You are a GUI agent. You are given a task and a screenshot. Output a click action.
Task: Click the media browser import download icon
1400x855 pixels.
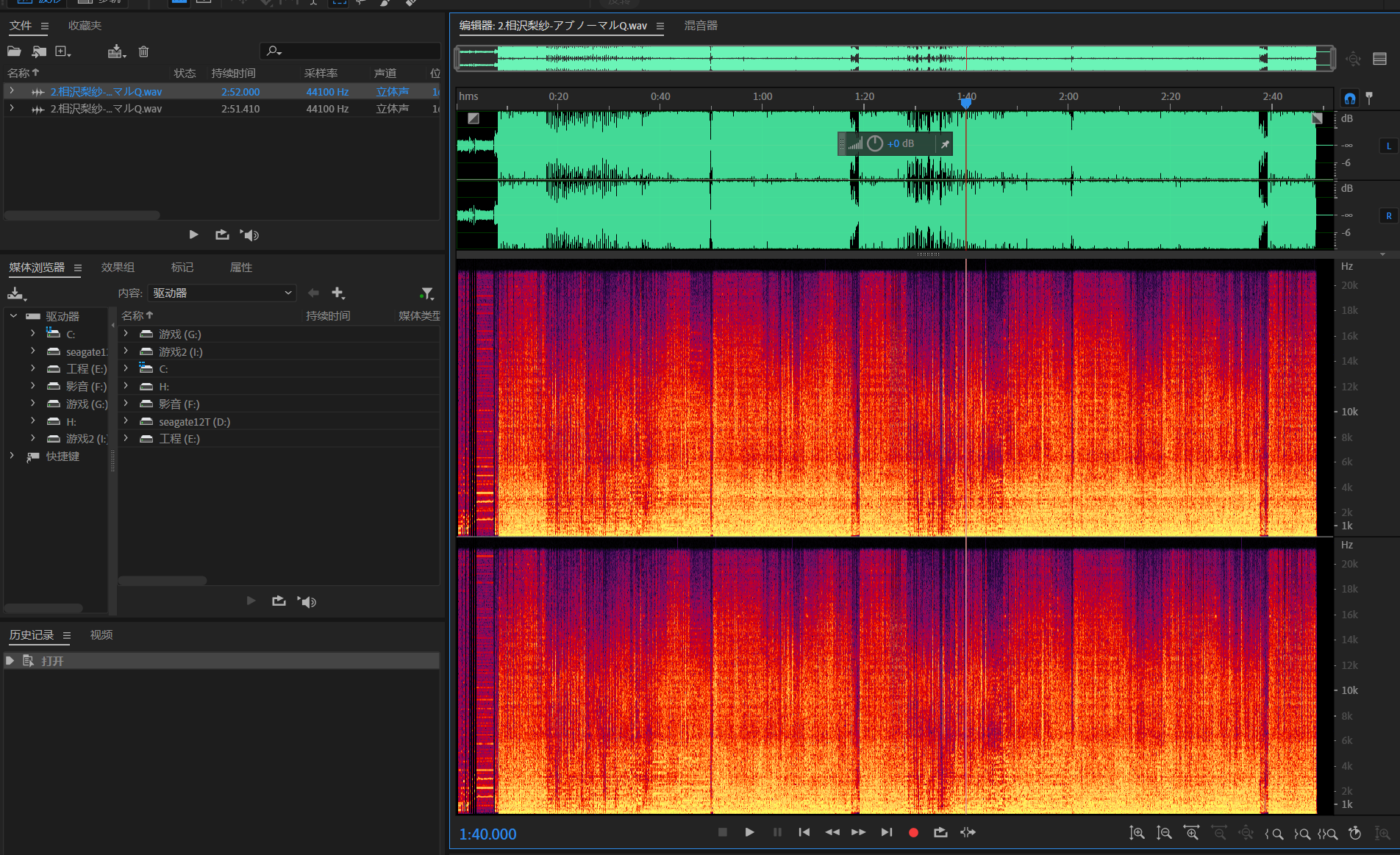(16, 294)
